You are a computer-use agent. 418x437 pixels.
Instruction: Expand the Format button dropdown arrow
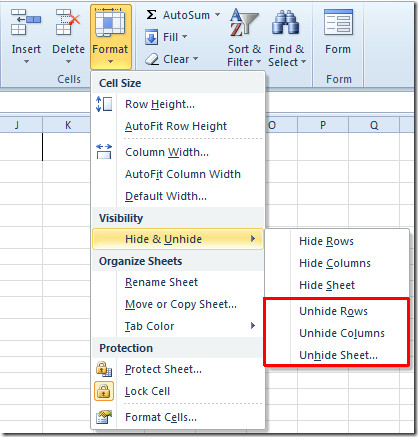[110, 62]
